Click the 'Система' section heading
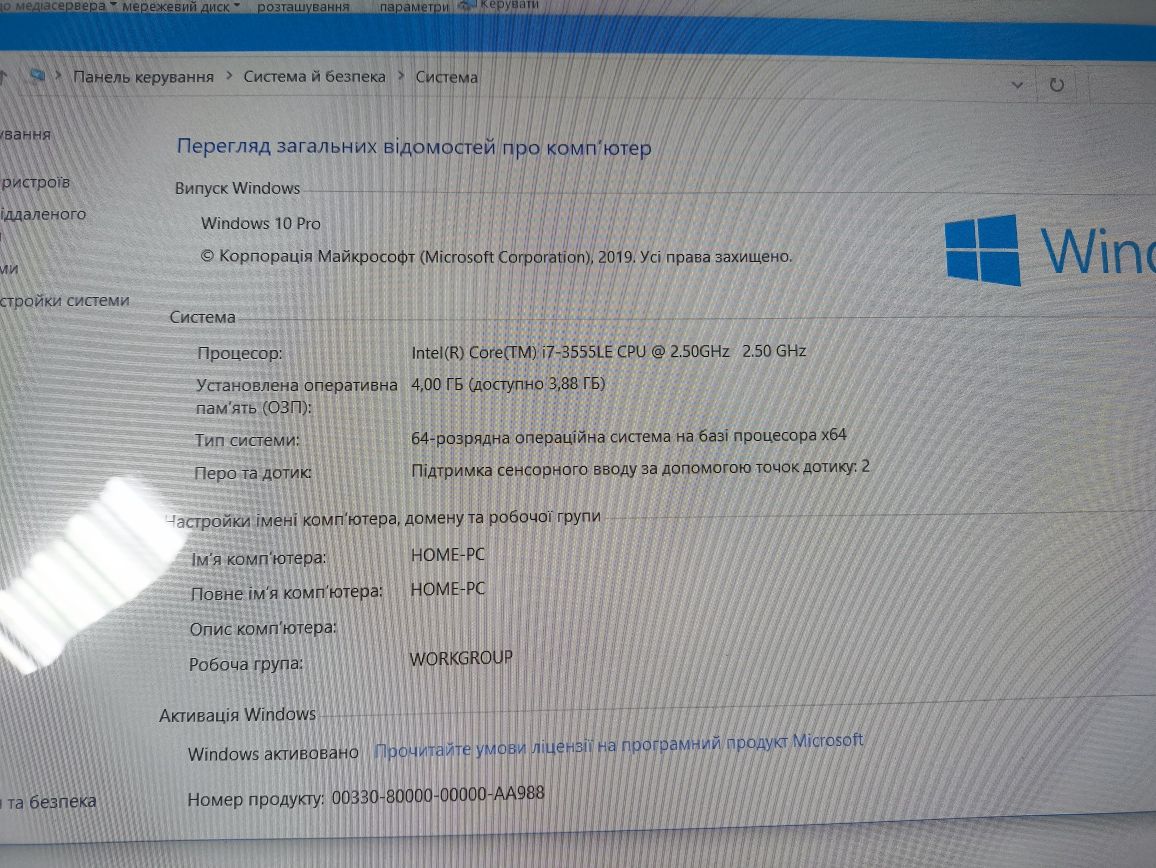Image resolution: width=1156 pixels, height=868 pixels. click(203, 317)
